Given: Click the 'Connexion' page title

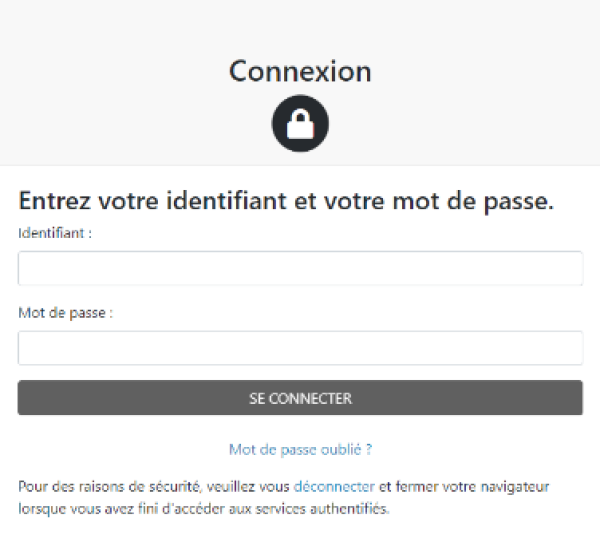Looking at the screenshot, I should (x=300, y=72).
